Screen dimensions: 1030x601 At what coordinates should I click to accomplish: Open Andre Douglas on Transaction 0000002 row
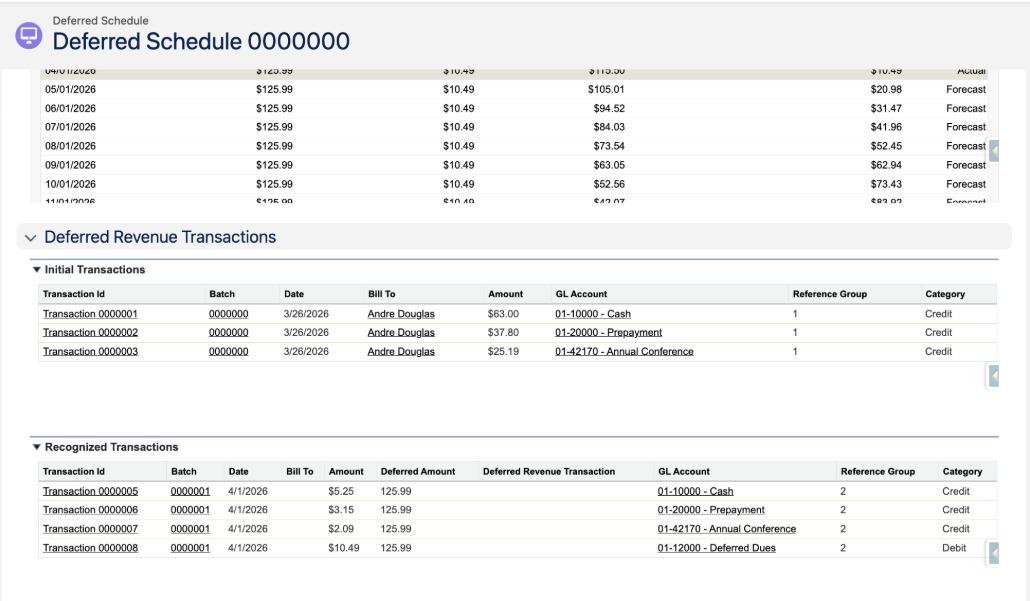coord(401,332)
